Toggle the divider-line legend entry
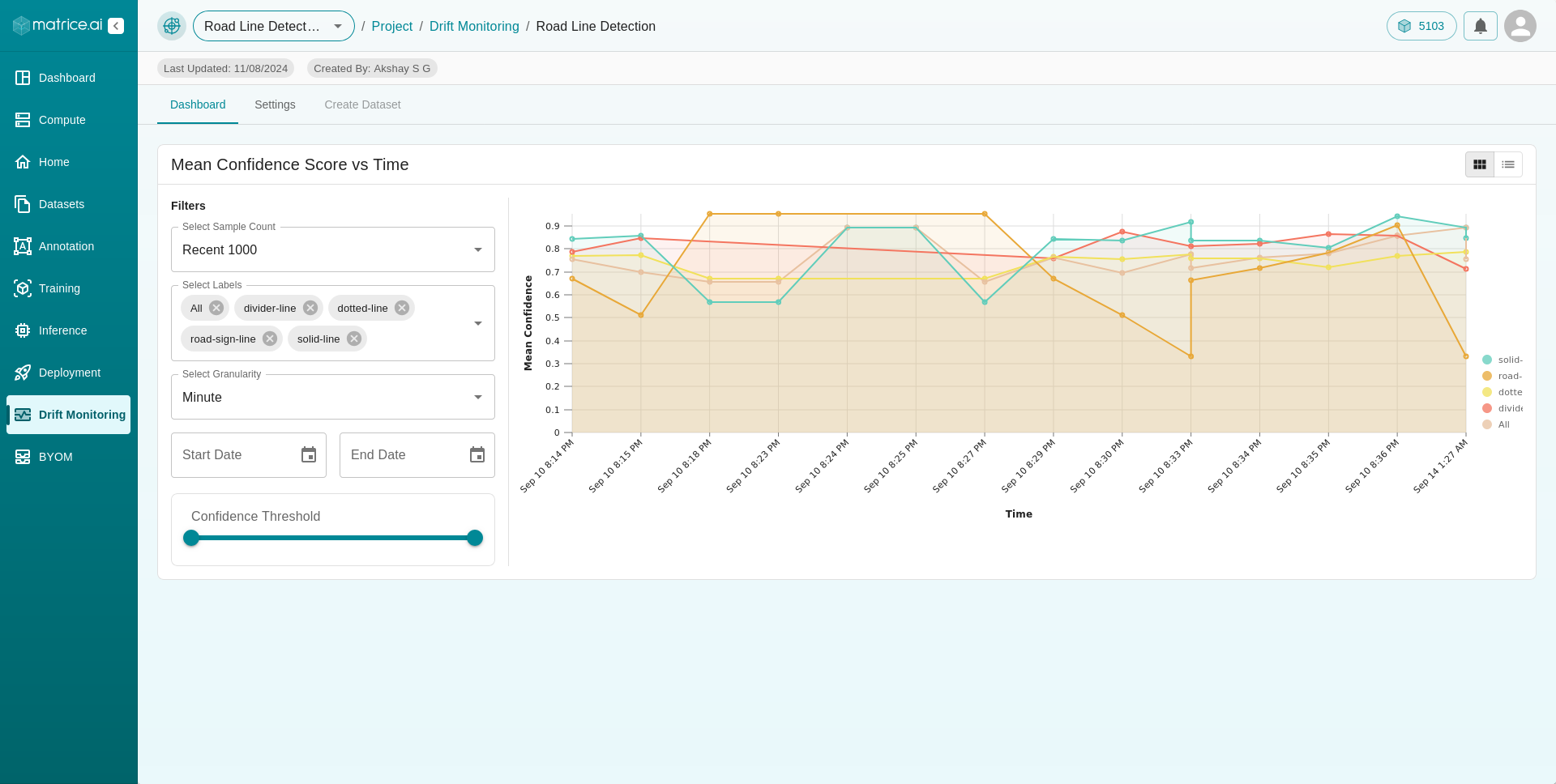Screen dimensions: 1556x784 [1503, 408]
